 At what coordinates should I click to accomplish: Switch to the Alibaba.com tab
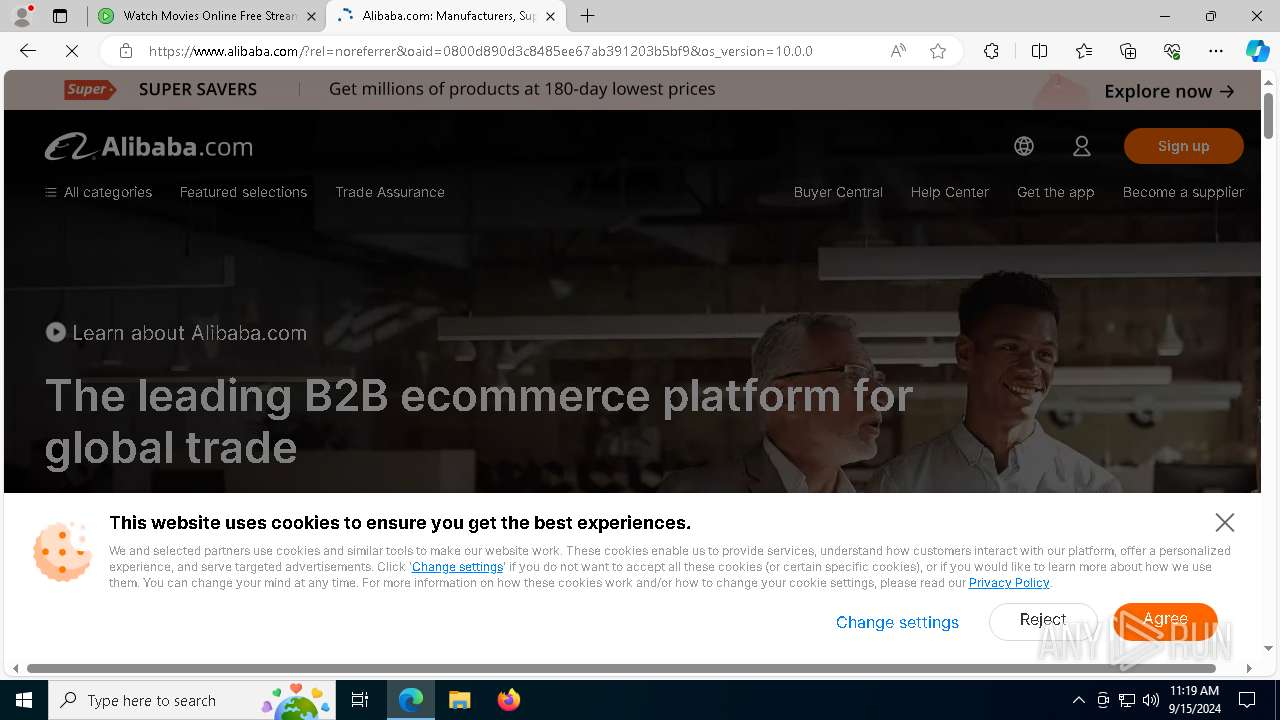(x=446, y=16)
